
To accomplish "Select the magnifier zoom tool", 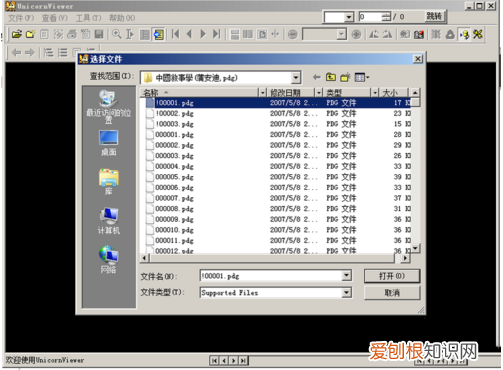I will point(117,34).
